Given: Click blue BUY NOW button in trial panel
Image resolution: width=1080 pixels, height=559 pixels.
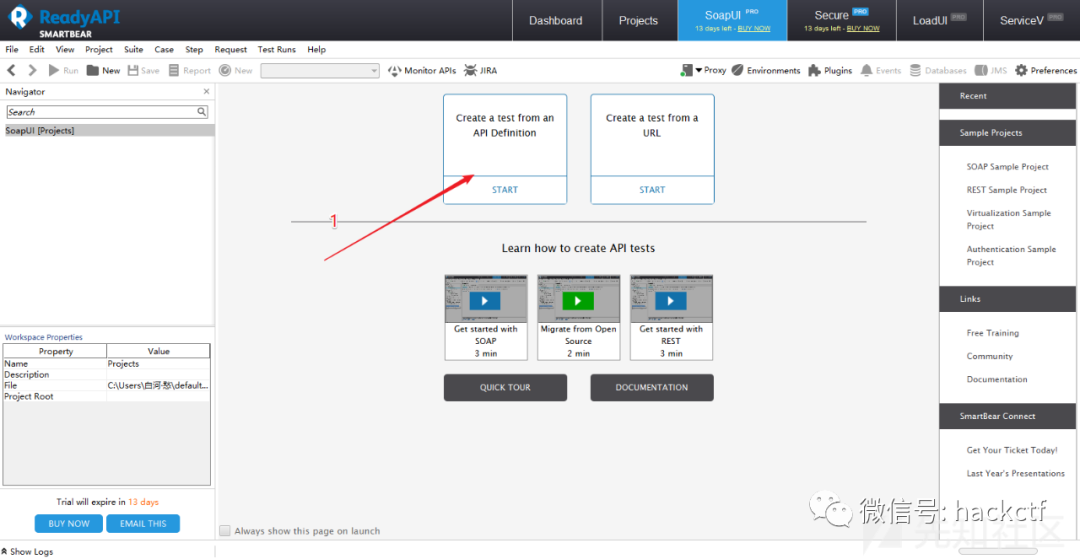Looking at the screenshot, I should coord(69,524).
